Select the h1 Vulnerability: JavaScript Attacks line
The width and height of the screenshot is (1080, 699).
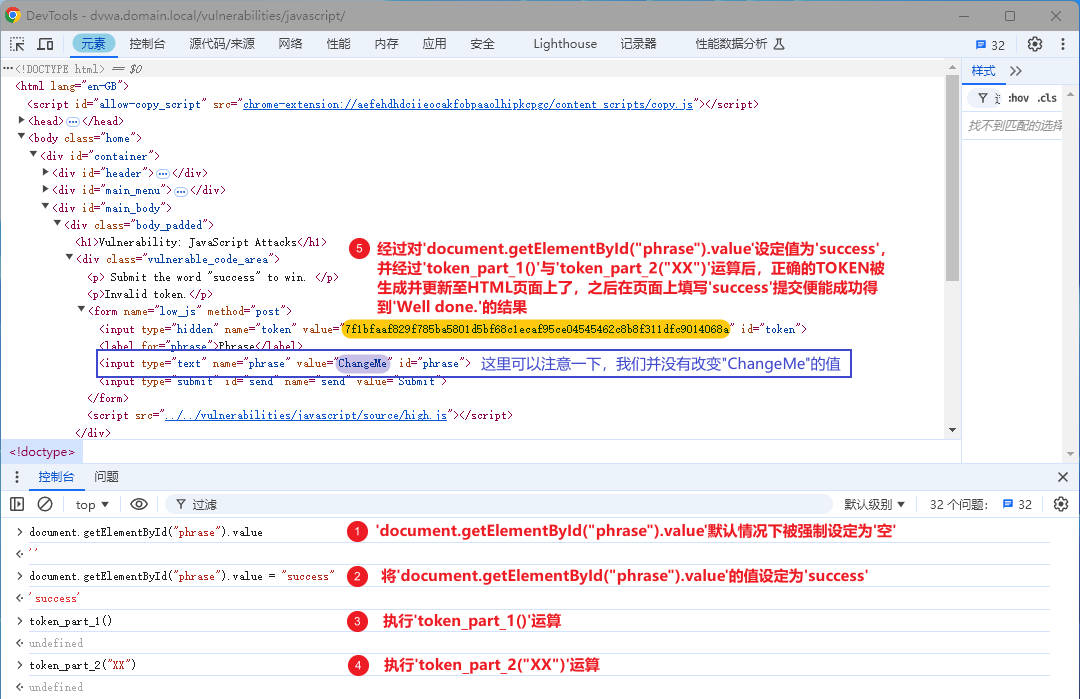click(200, 242)
